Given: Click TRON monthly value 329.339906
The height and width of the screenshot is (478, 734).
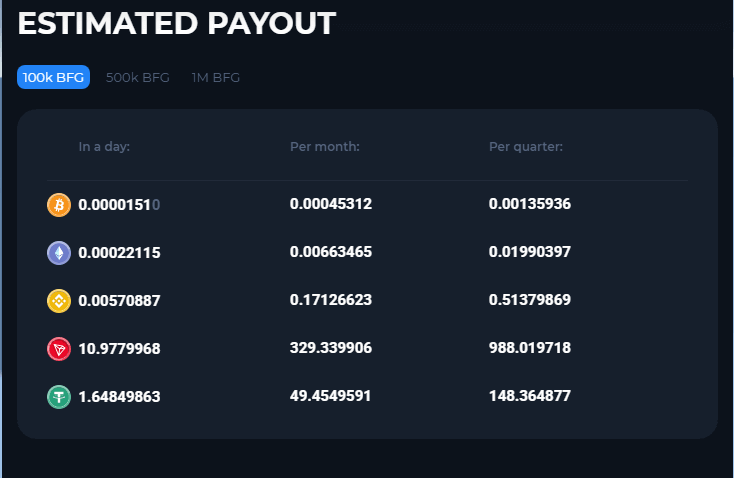Looking at the screenshot, I should coord(331,348).
